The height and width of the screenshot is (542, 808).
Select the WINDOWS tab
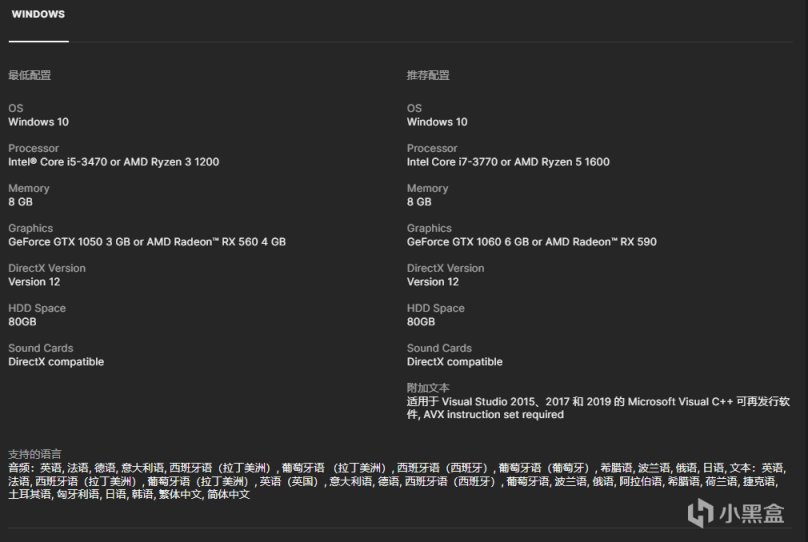38,14
